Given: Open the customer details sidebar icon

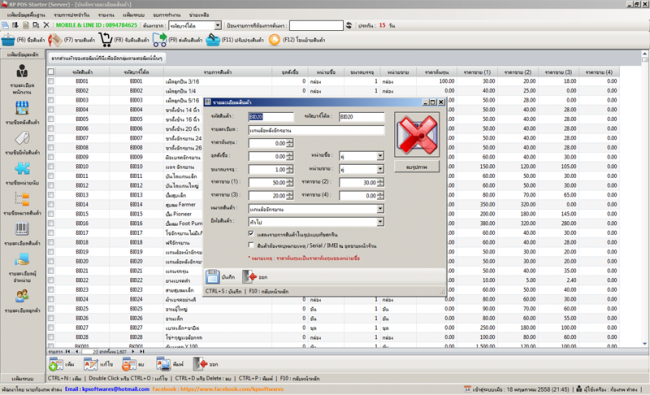Looking at the screenshot, I should point(22,296).
